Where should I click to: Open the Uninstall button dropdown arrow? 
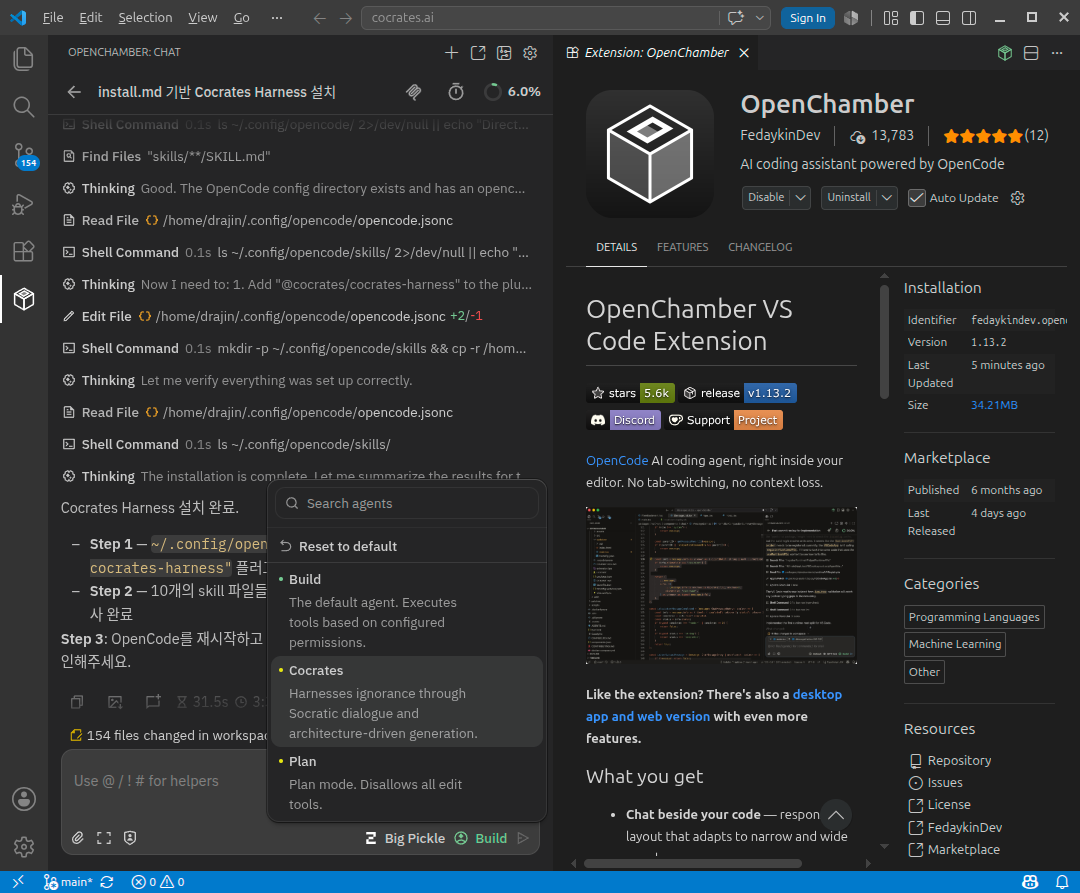point(887,198)
